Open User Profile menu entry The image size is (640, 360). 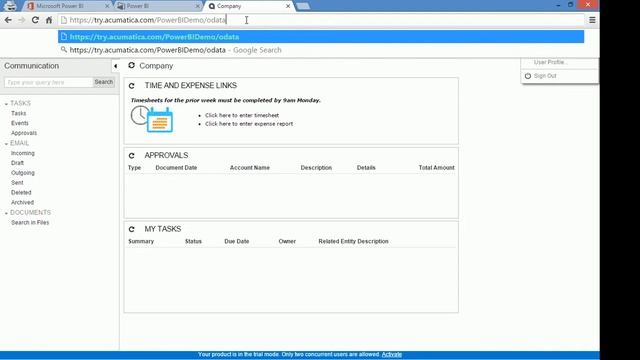550,62
